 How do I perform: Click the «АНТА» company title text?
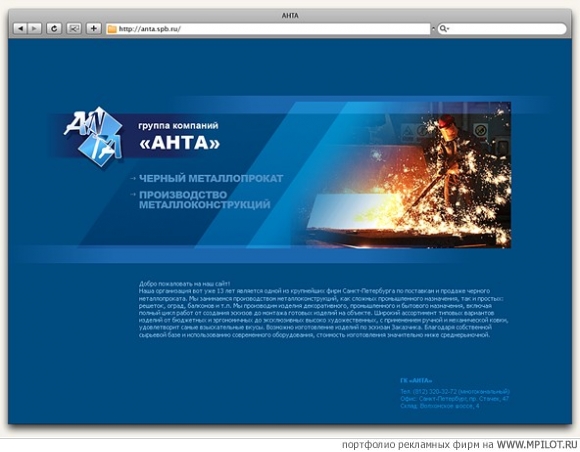click(179, 144)
